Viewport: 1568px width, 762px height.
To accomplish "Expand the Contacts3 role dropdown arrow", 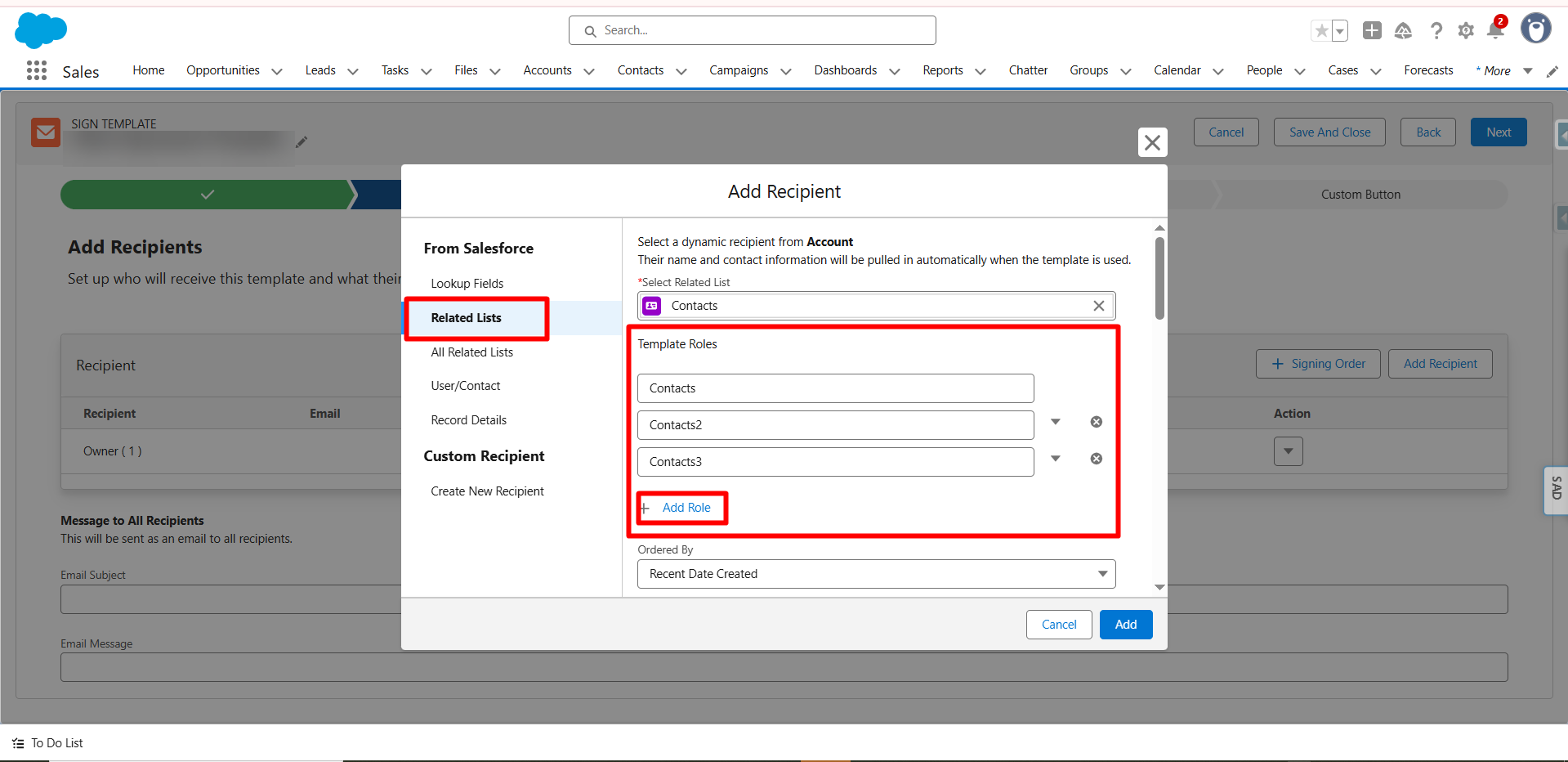I will tap(1056, 459).
